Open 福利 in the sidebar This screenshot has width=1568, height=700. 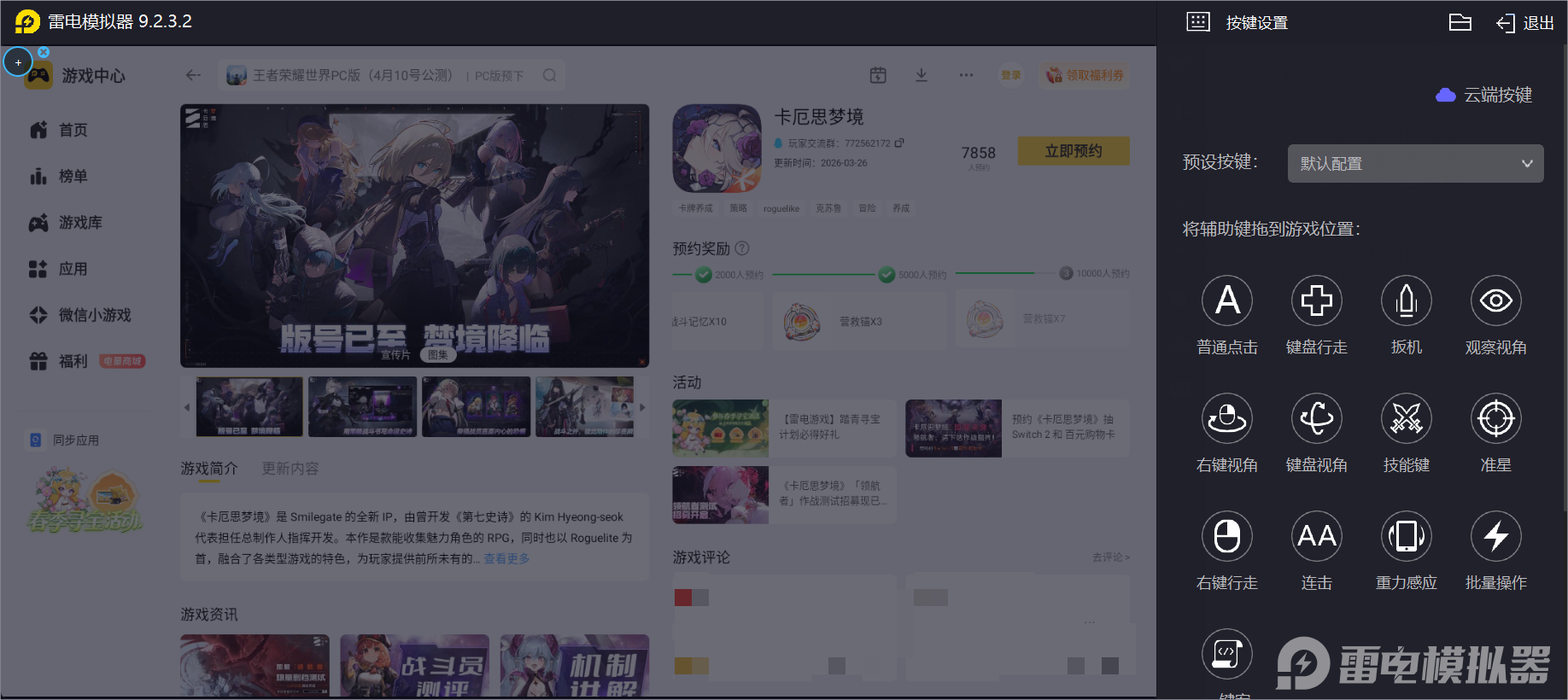coord(60,361)
